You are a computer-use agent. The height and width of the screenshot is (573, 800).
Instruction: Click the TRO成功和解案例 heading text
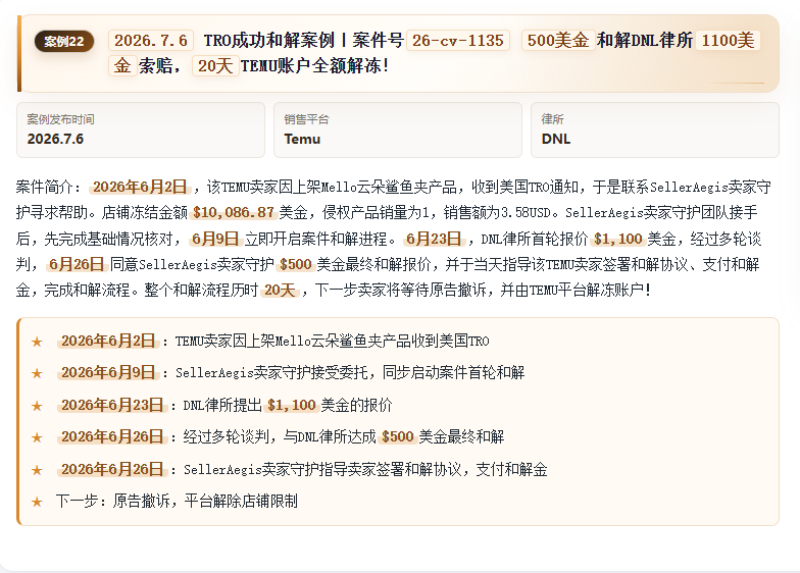[x=269, y=40]
